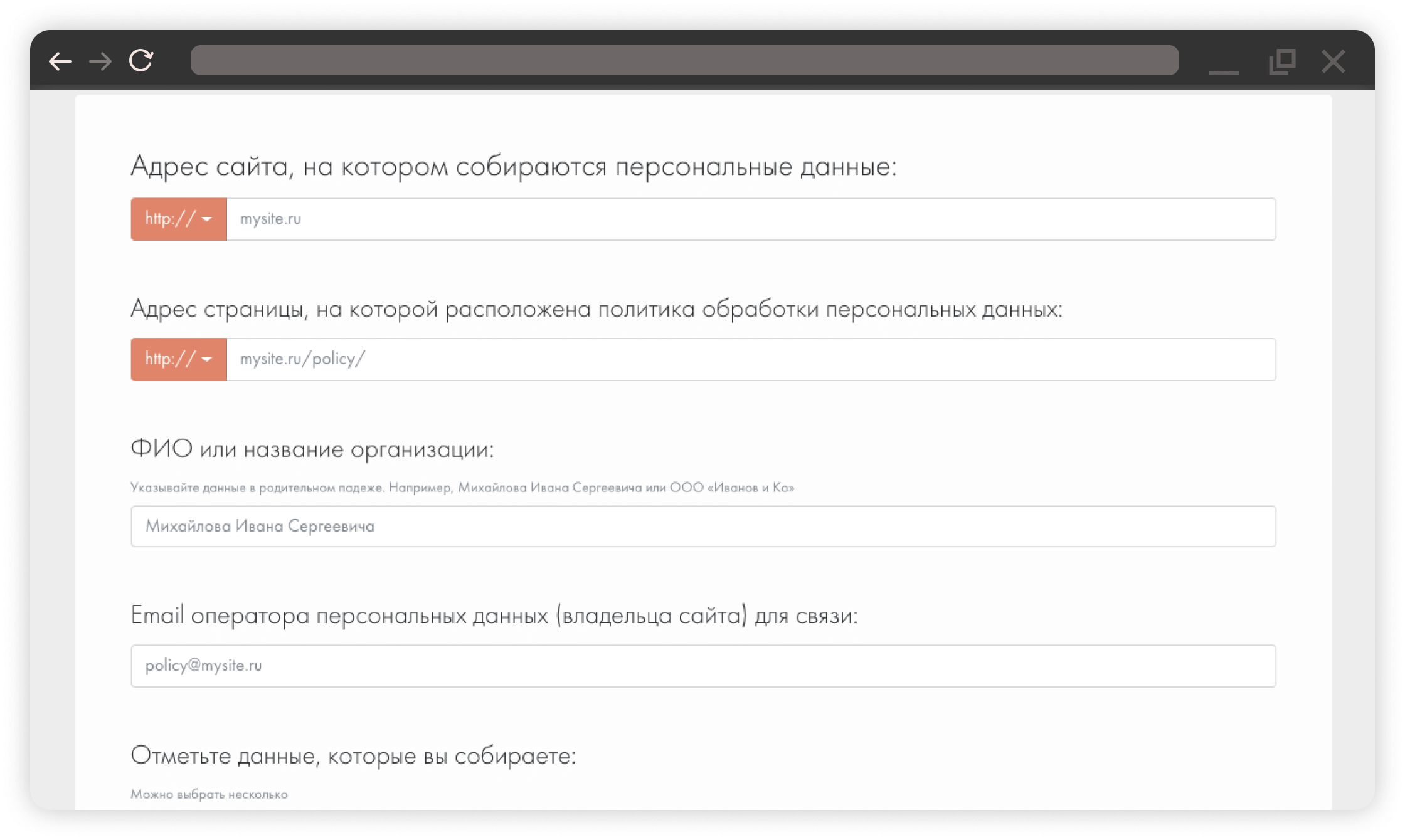Close the browser window
The width and height of the screenshot is (1405, 840).
[x=1333, y=62]
